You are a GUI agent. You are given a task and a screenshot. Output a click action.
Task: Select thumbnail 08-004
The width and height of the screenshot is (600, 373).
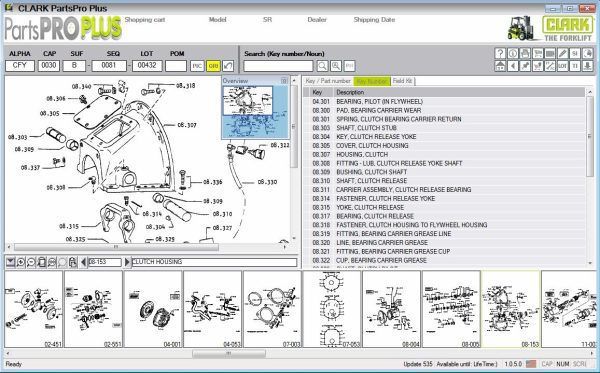(x=391, y=309)
